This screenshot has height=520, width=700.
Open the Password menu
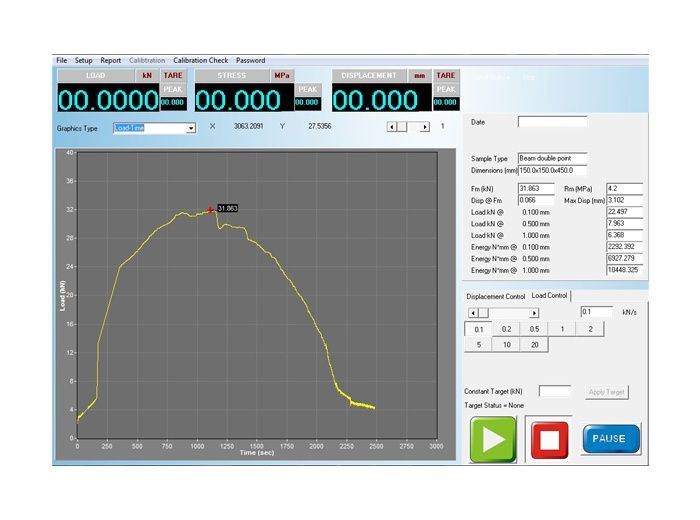250,60
